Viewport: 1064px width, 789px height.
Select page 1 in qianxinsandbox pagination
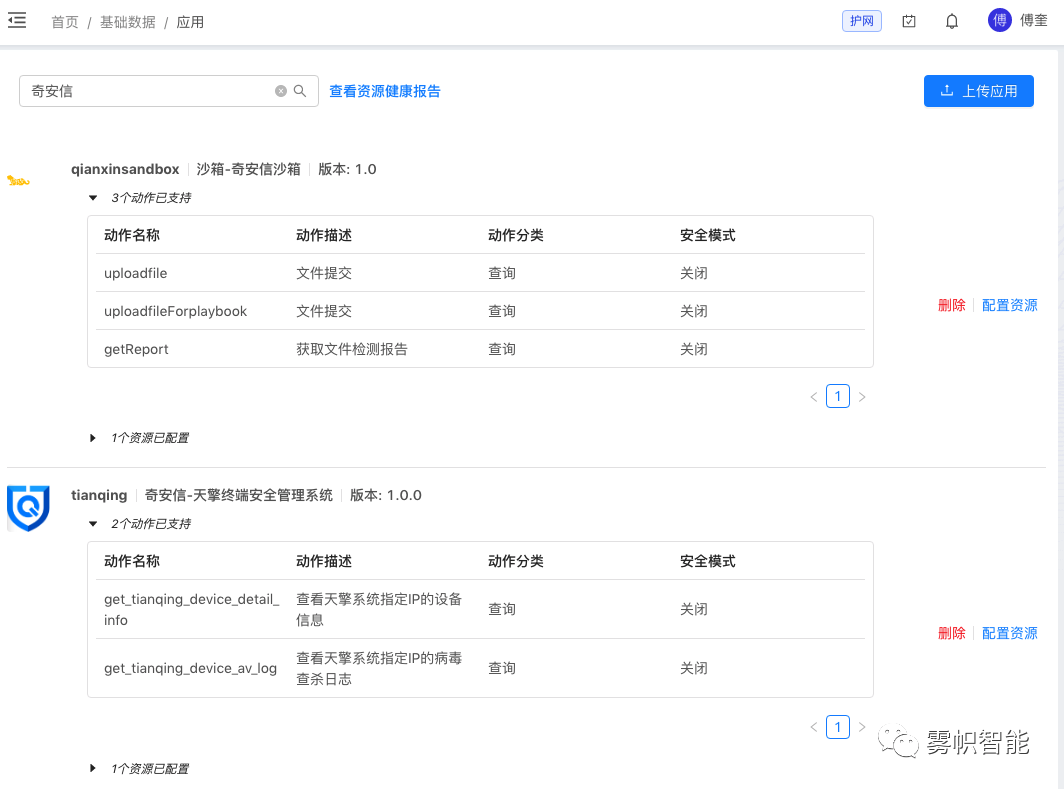click(838, 396)
